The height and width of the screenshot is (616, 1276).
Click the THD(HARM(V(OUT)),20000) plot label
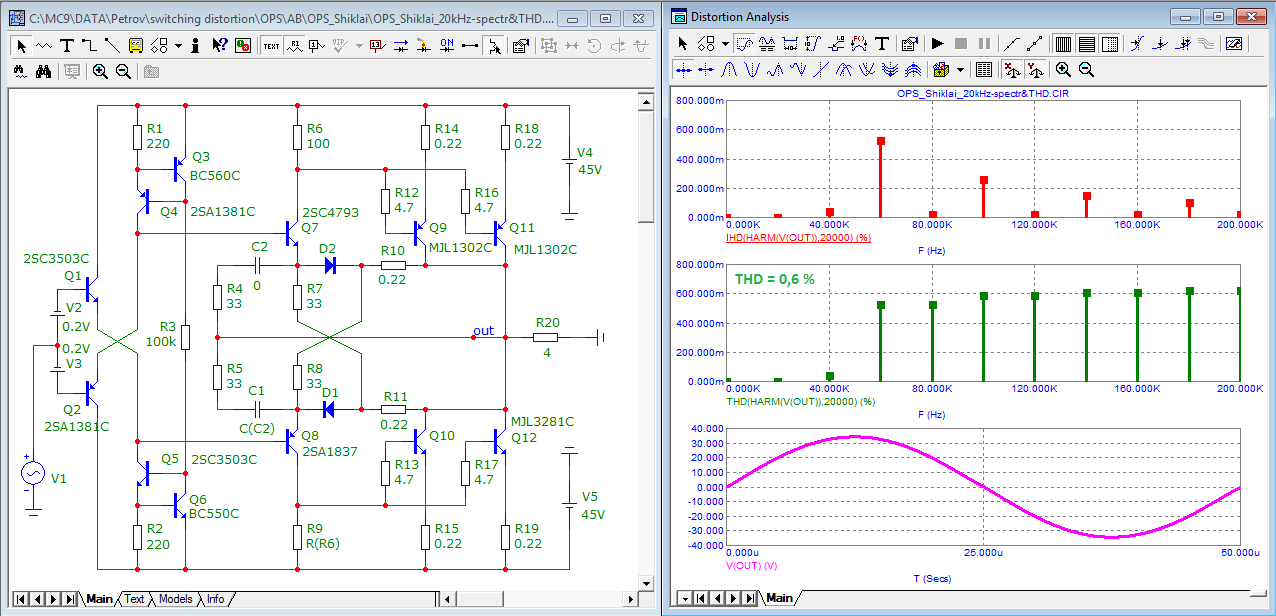click(801, 401)
